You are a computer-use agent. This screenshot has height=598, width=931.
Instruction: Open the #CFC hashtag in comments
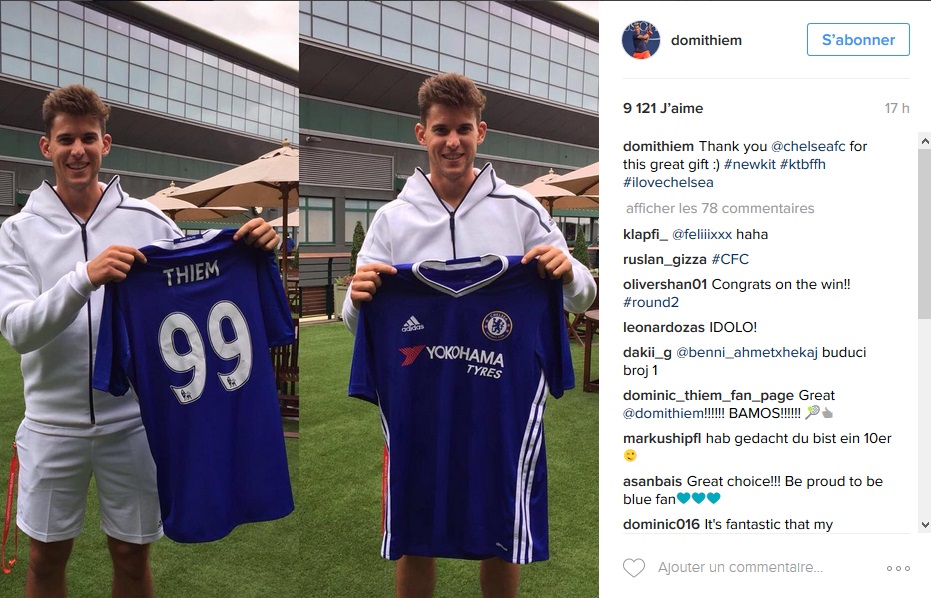pos(730,260)
